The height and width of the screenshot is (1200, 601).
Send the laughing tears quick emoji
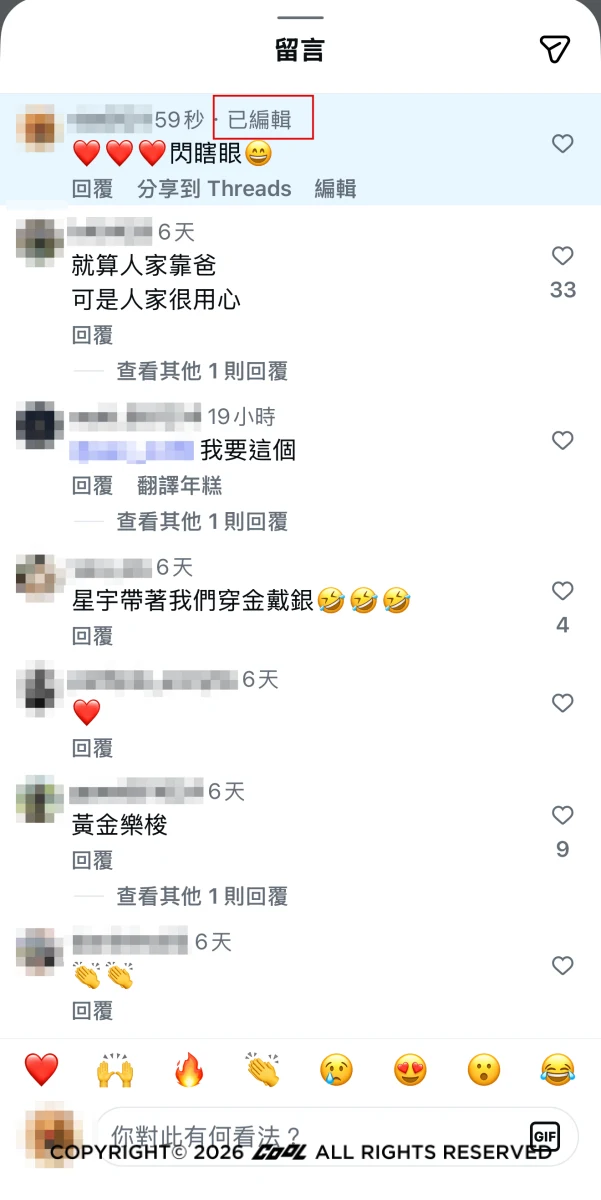click(558, 1070)
